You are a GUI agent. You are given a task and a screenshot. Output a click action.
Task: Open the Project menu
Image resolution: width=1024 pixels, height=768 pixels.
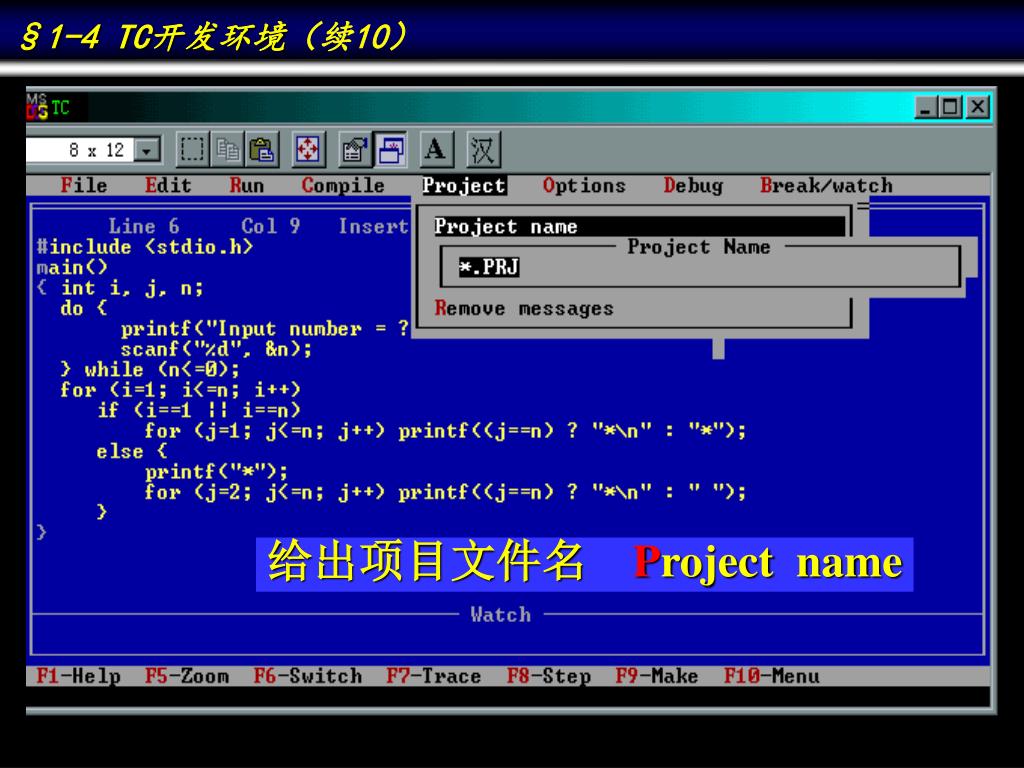464,185
